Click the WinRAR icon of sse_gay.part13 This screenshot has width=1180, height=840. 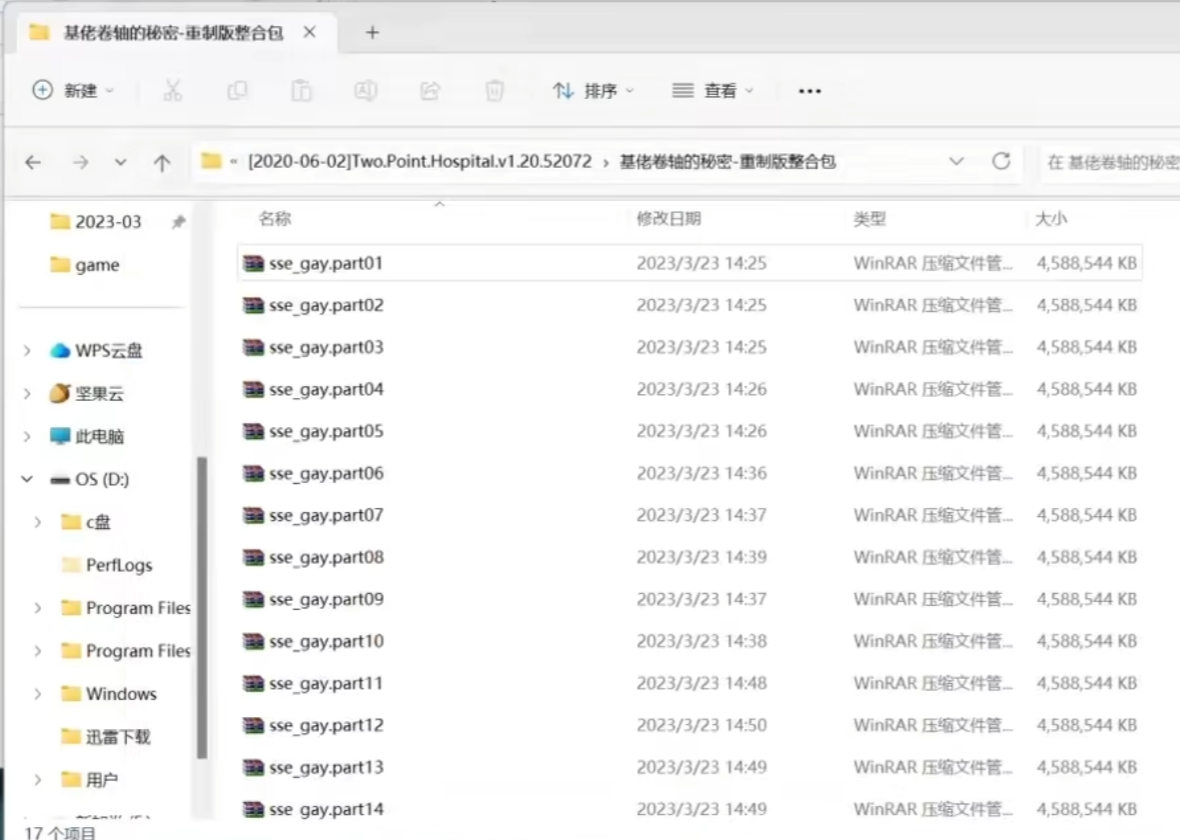(x=254, y=768)
